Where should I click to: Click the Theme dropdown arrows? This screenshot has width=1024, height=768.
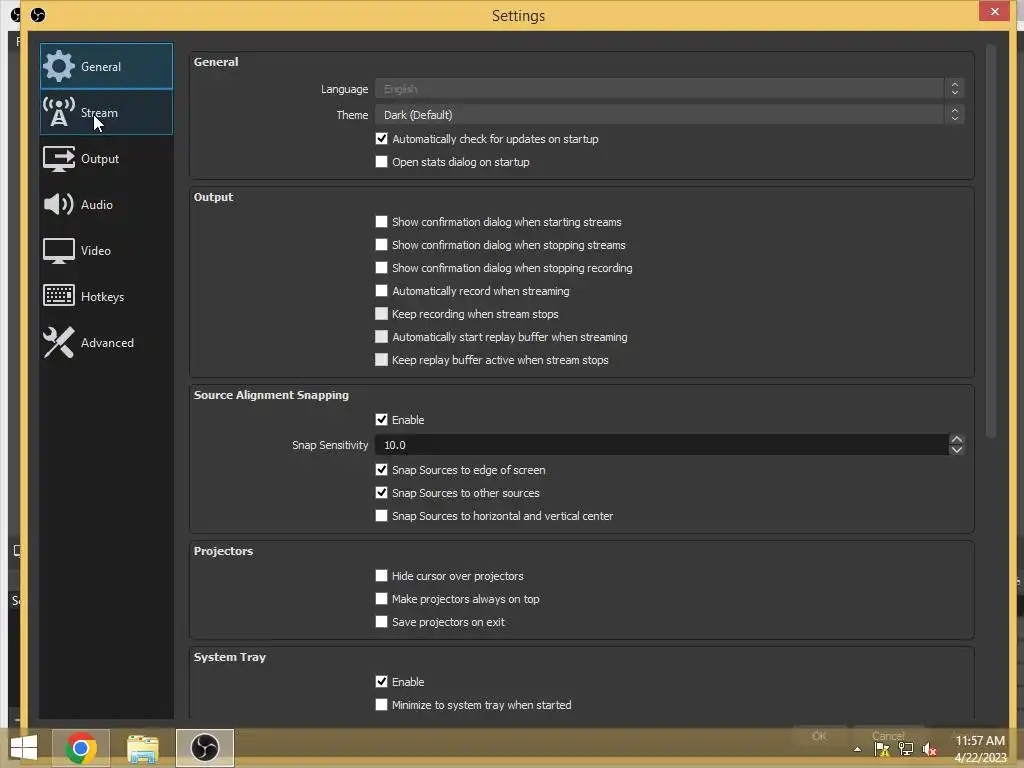point(954,114)
